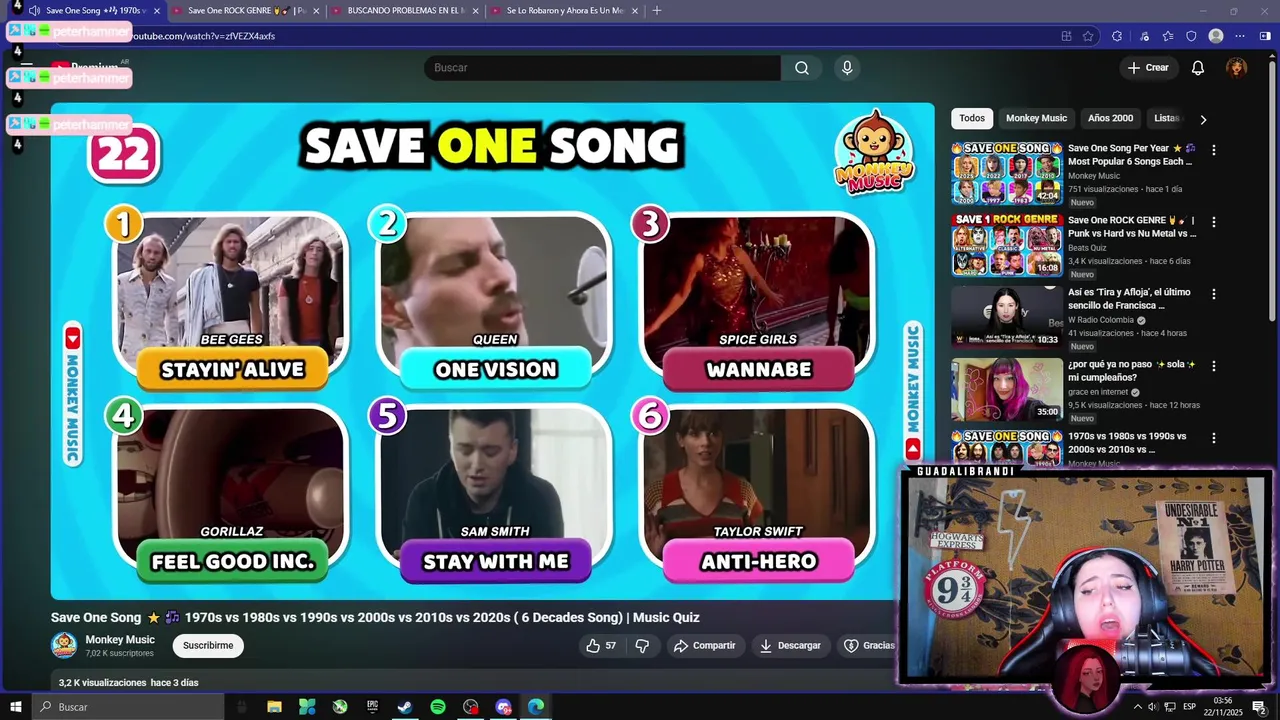The height and width of the screenshot is (720, 1280).
Task: Open options for Tira y Afloja video
Action: coord(1214,294)
